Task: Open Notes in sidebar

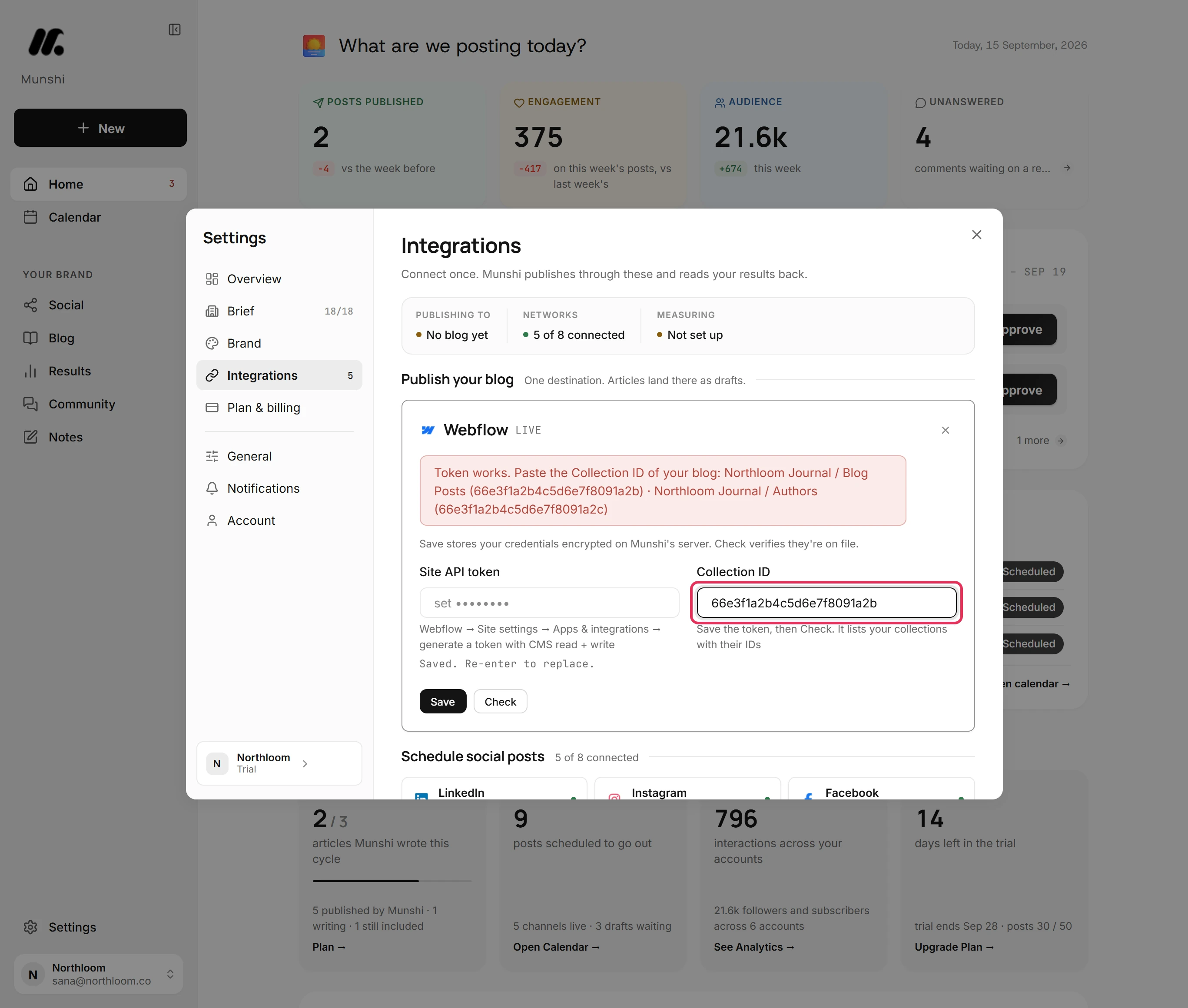Action: point(98,437)
